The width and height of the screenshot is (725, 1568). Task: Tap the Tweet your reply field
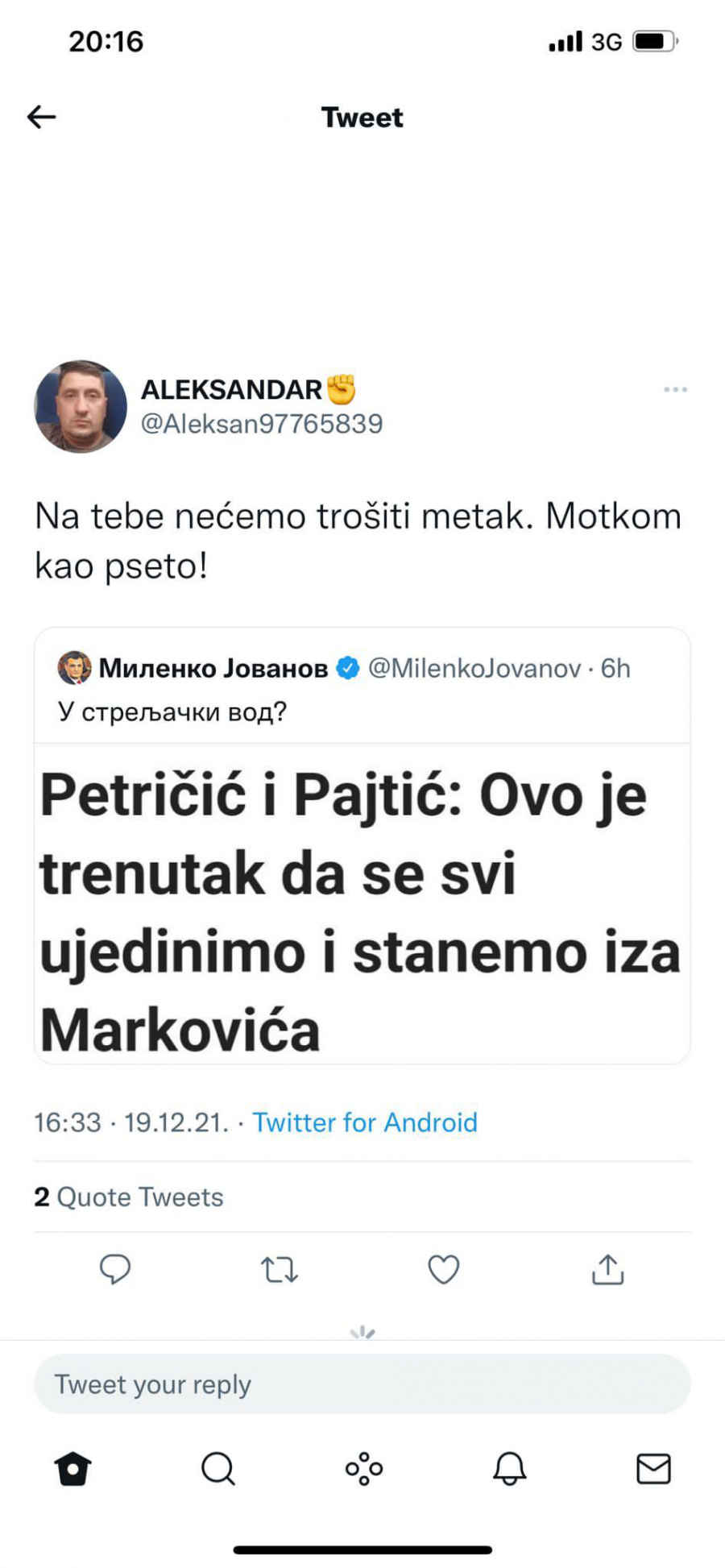pos(362,1383)
